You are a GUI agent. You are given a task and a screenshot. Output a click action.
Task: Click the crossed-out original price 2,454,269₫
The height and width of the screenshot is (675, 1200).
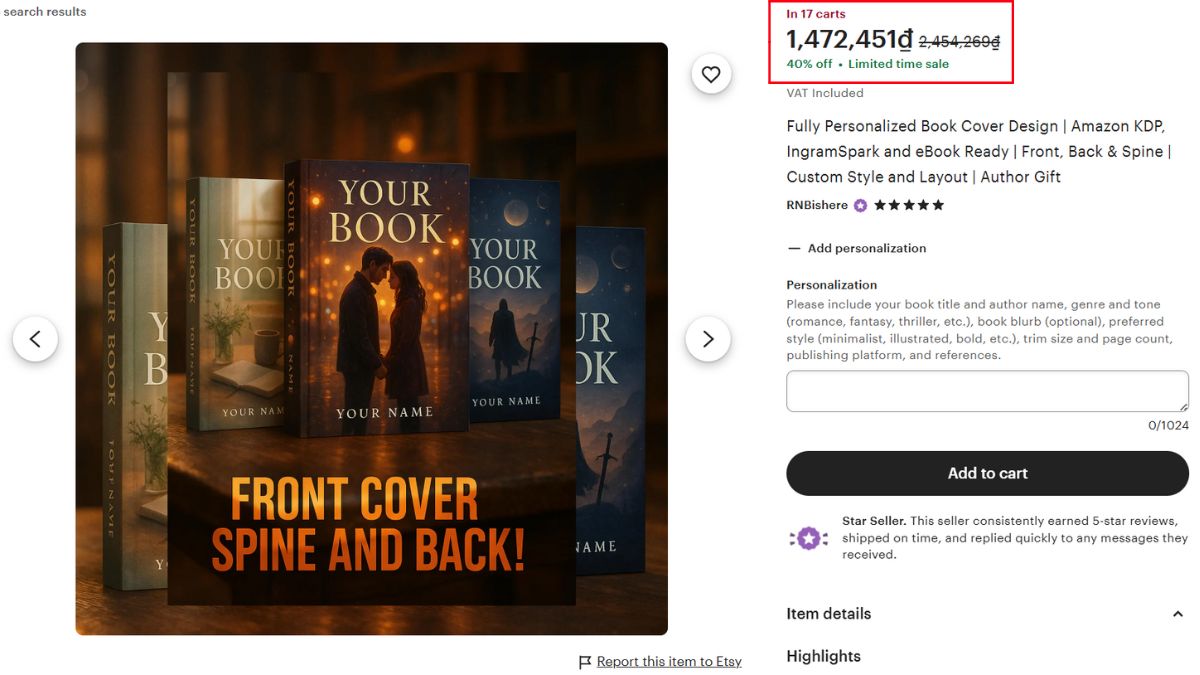[x=959, y=42]
